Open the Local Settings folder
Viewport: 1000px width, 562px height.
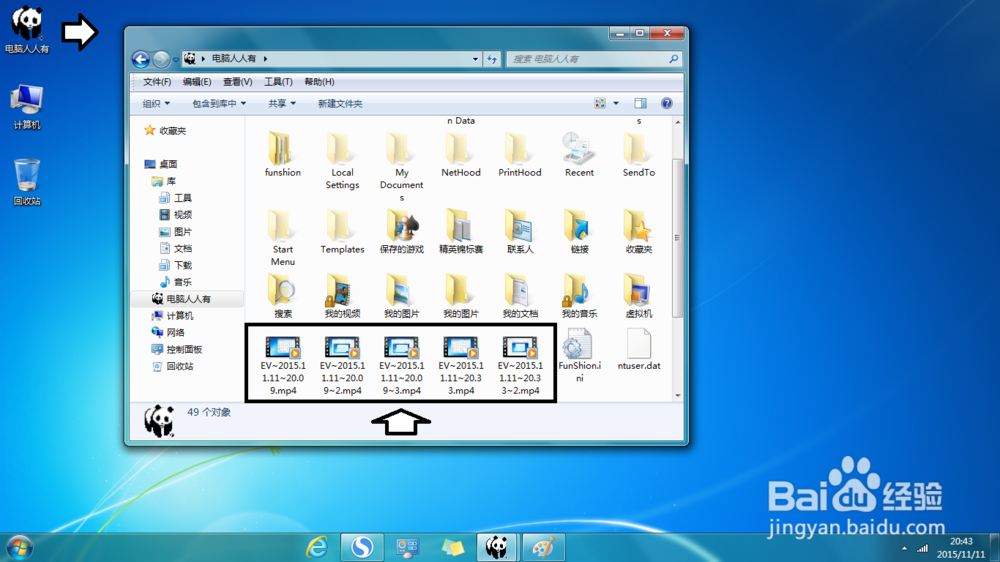coord(342,161)
